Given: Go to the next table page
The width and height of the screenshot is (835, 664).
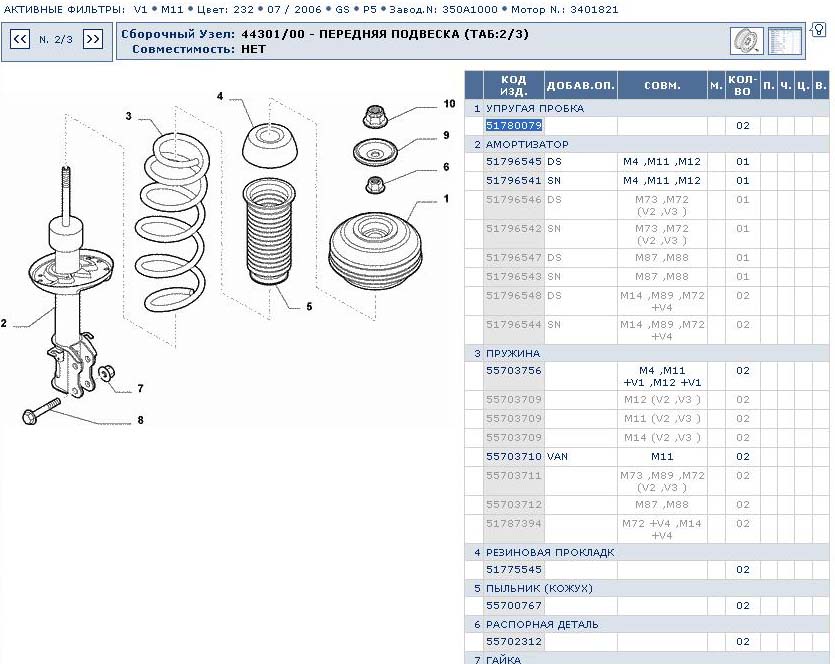Looking at the screenshot, I should (93, 39).
